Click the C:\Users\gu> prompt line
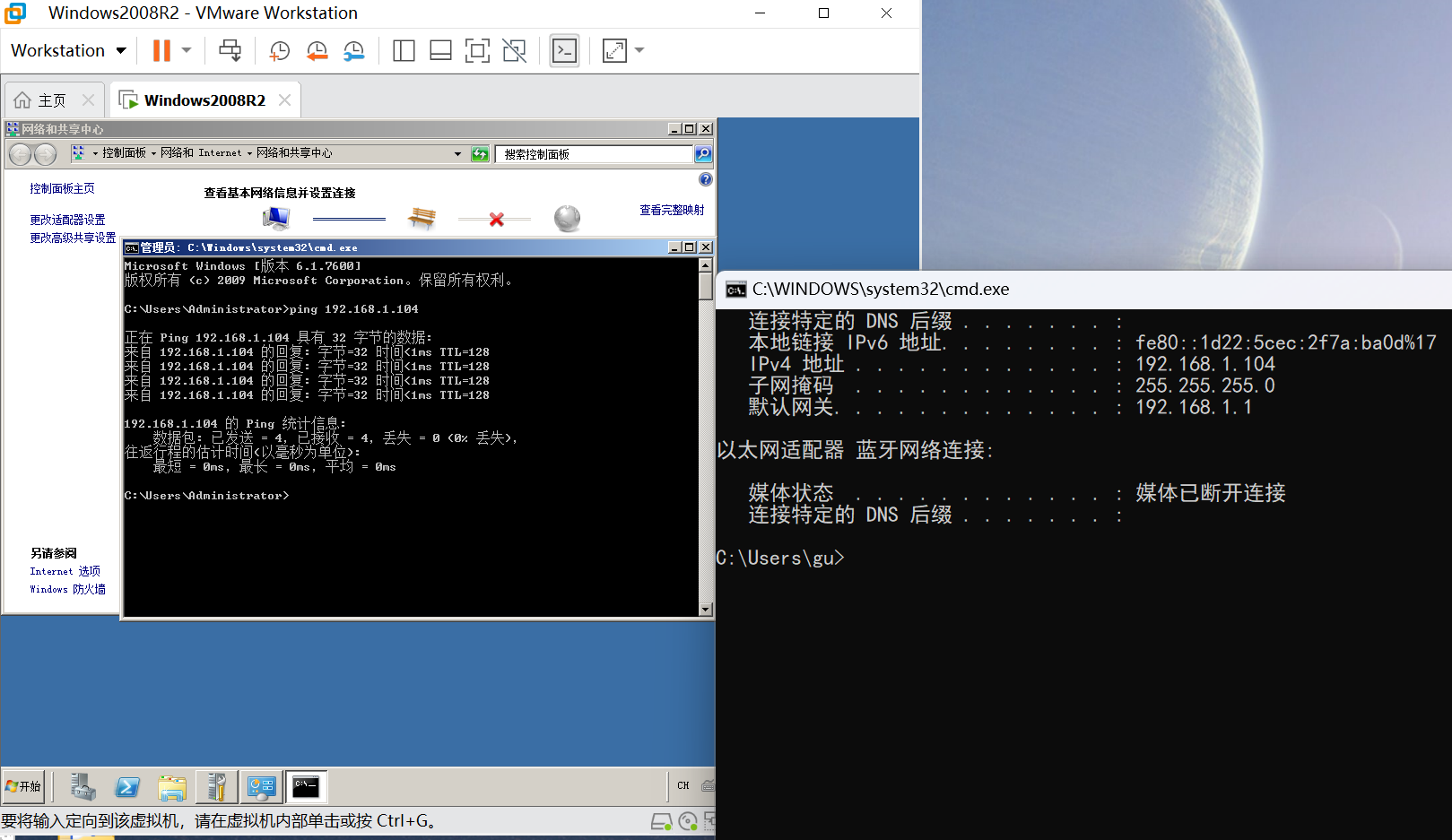1452x840 pixels. (780, 558)
